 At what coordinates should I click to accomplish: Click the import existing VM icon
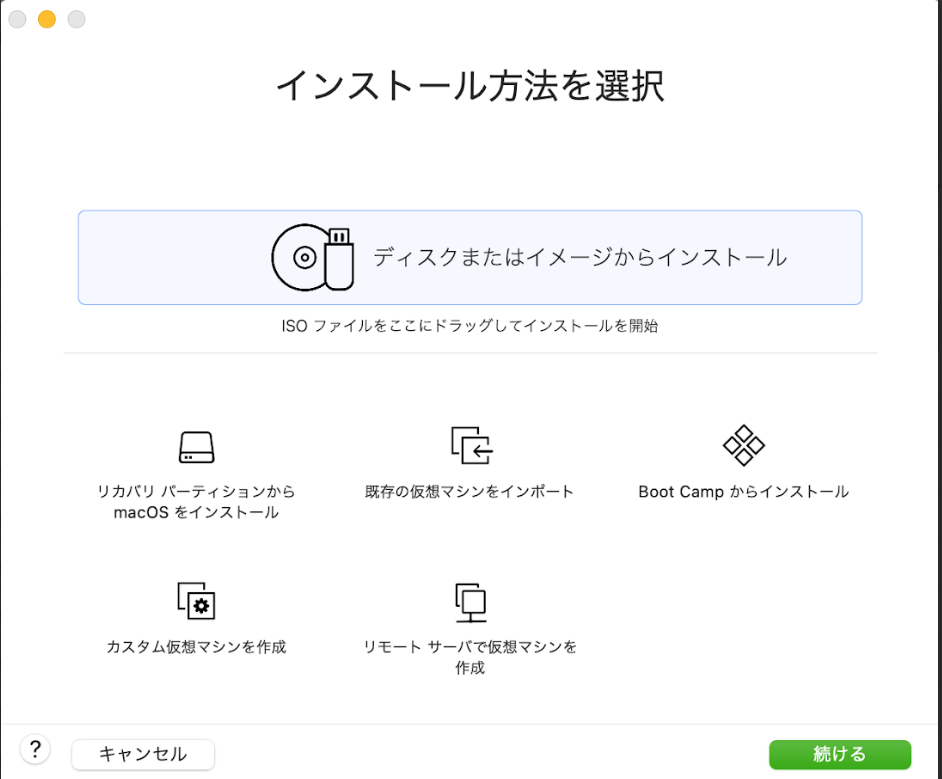point(472,445)
